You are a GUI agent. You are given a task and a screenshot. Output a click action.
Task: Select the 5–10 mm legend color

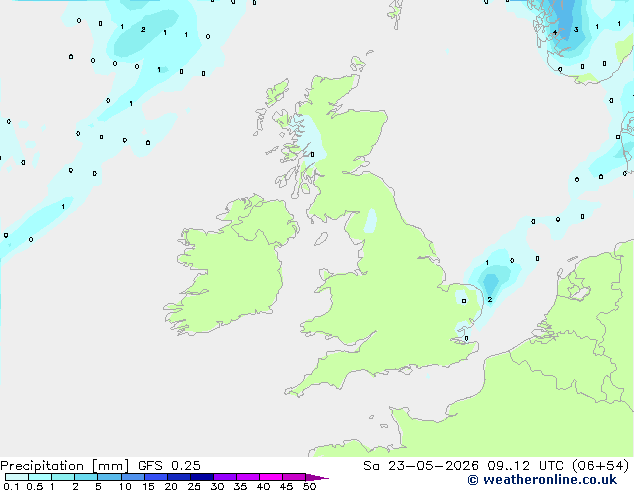[x=109, y=477]
